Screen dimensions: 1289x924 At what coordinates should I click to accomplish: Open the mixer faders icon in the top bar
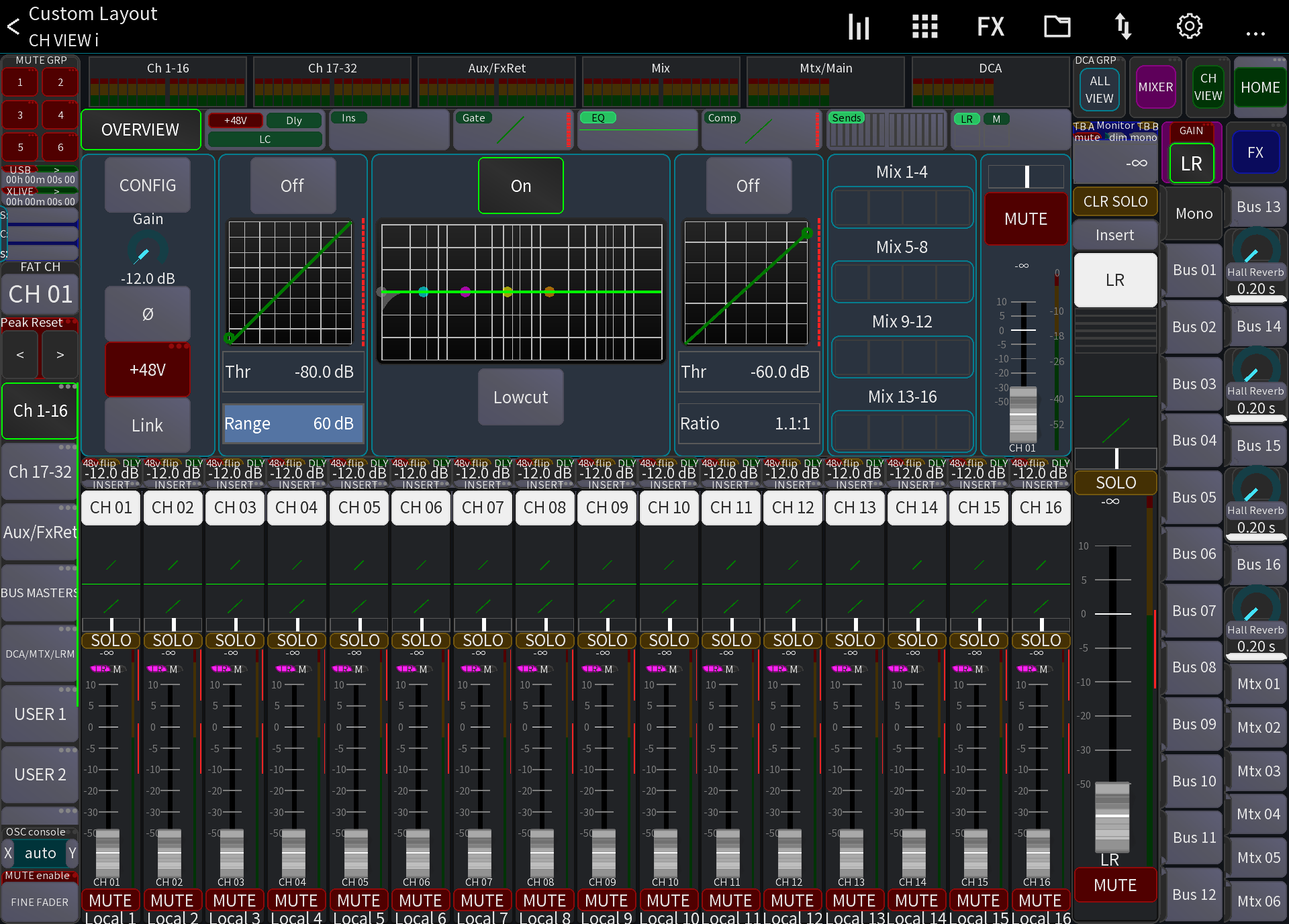(x=859, y=27)
